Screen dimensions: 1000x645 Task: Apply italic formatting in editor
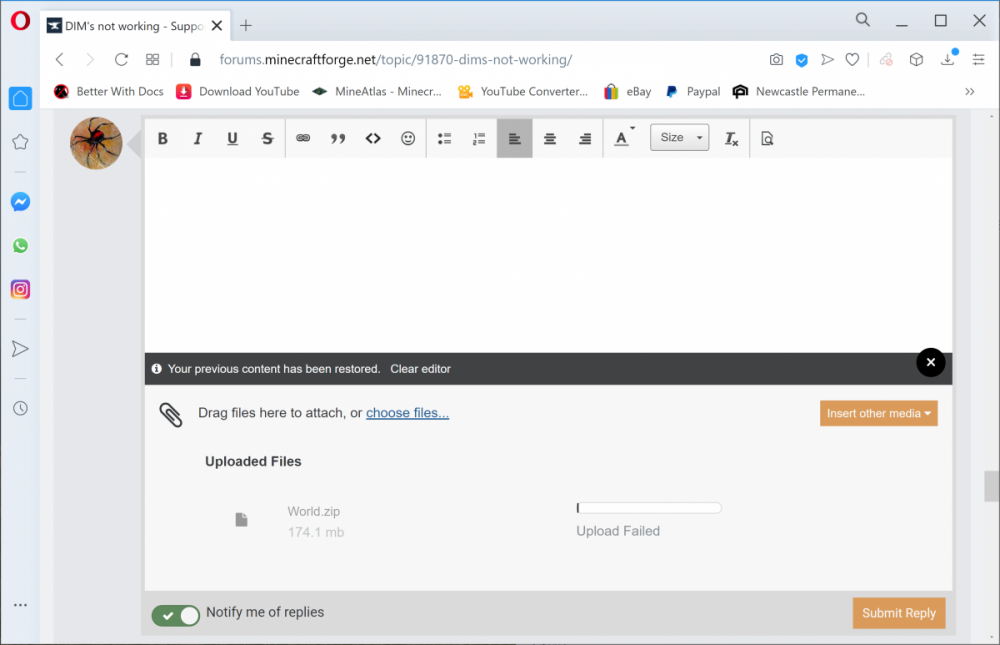[198, 138]
